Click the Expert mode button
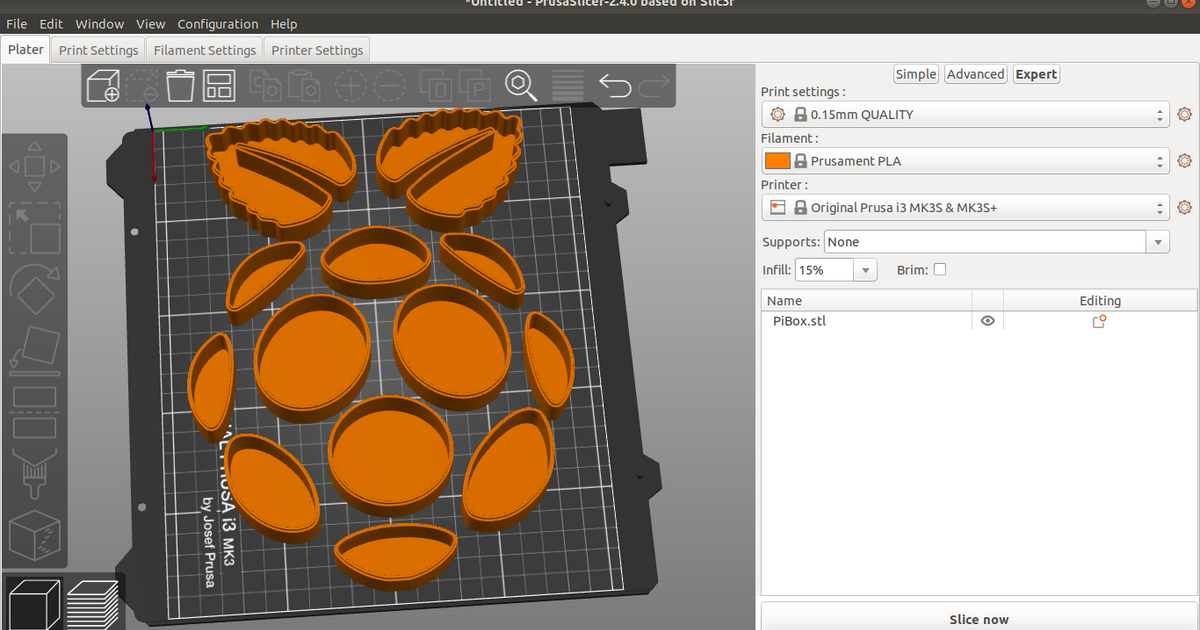 [x=1036, y=73]
